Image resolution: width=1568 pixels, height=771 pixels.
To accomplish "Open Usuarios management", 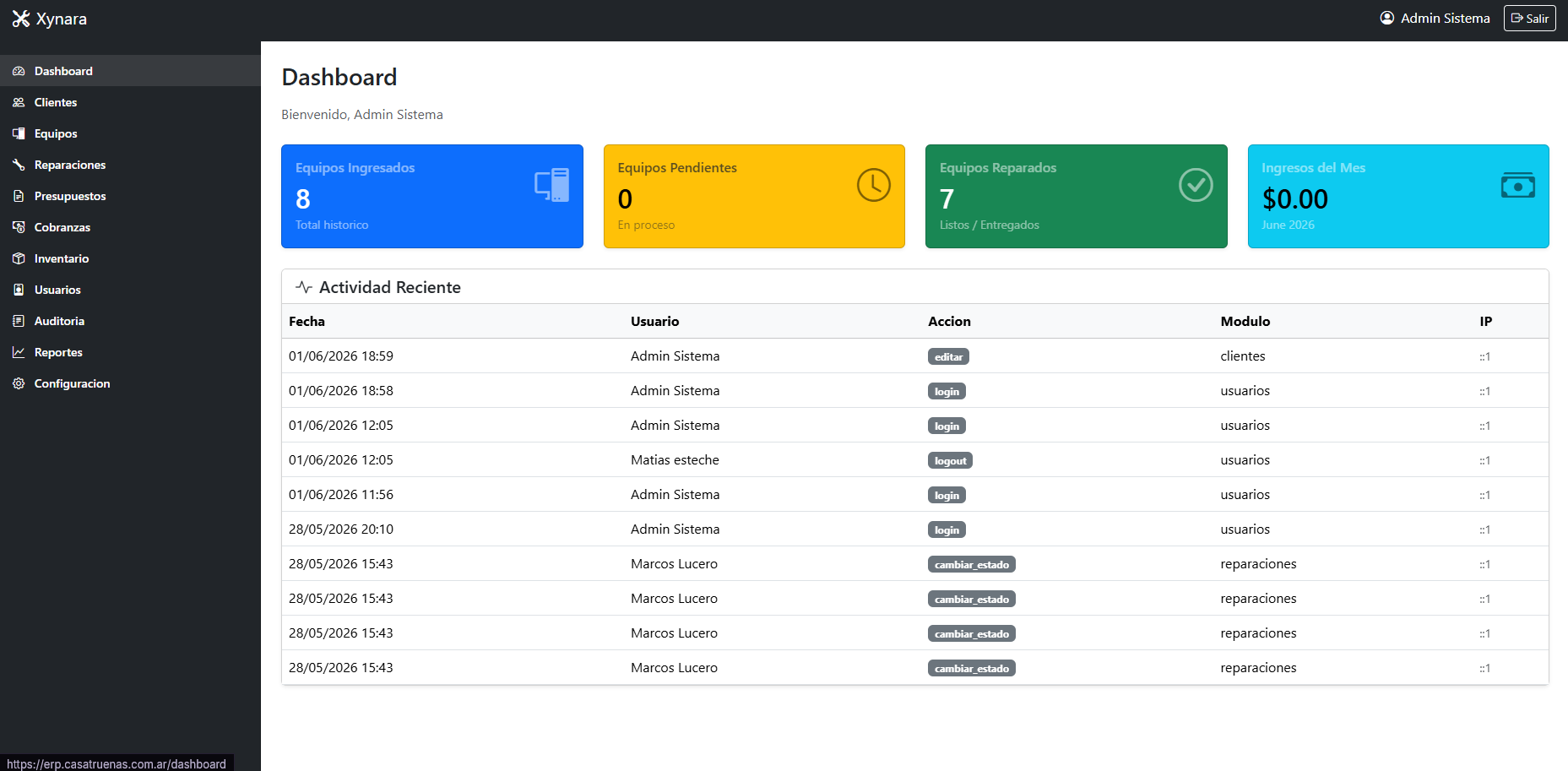I will tap(130, 290).
